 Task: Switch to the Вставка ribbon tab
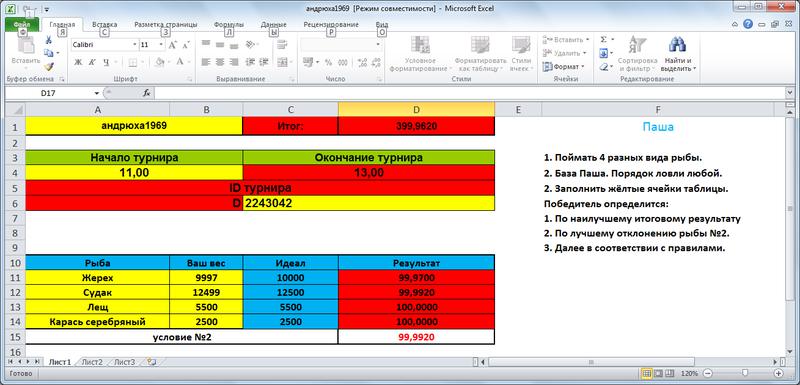(105, 24)
